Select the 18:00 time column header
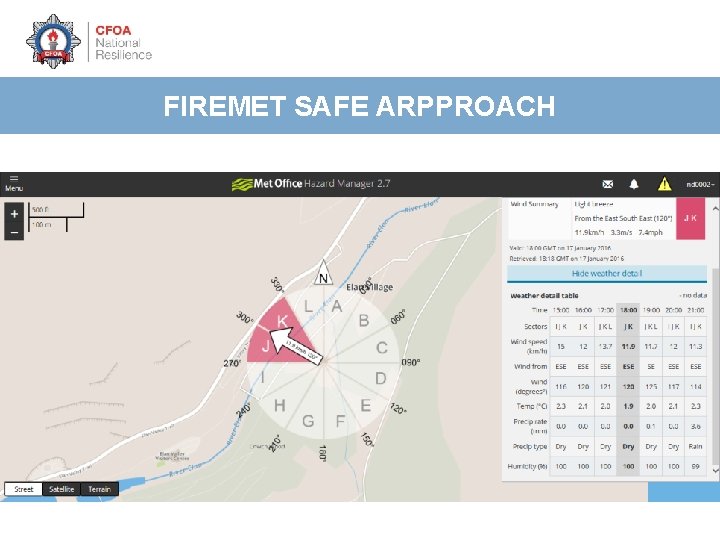Viewport: 720px width, 540px height. [x=628, y=310]
